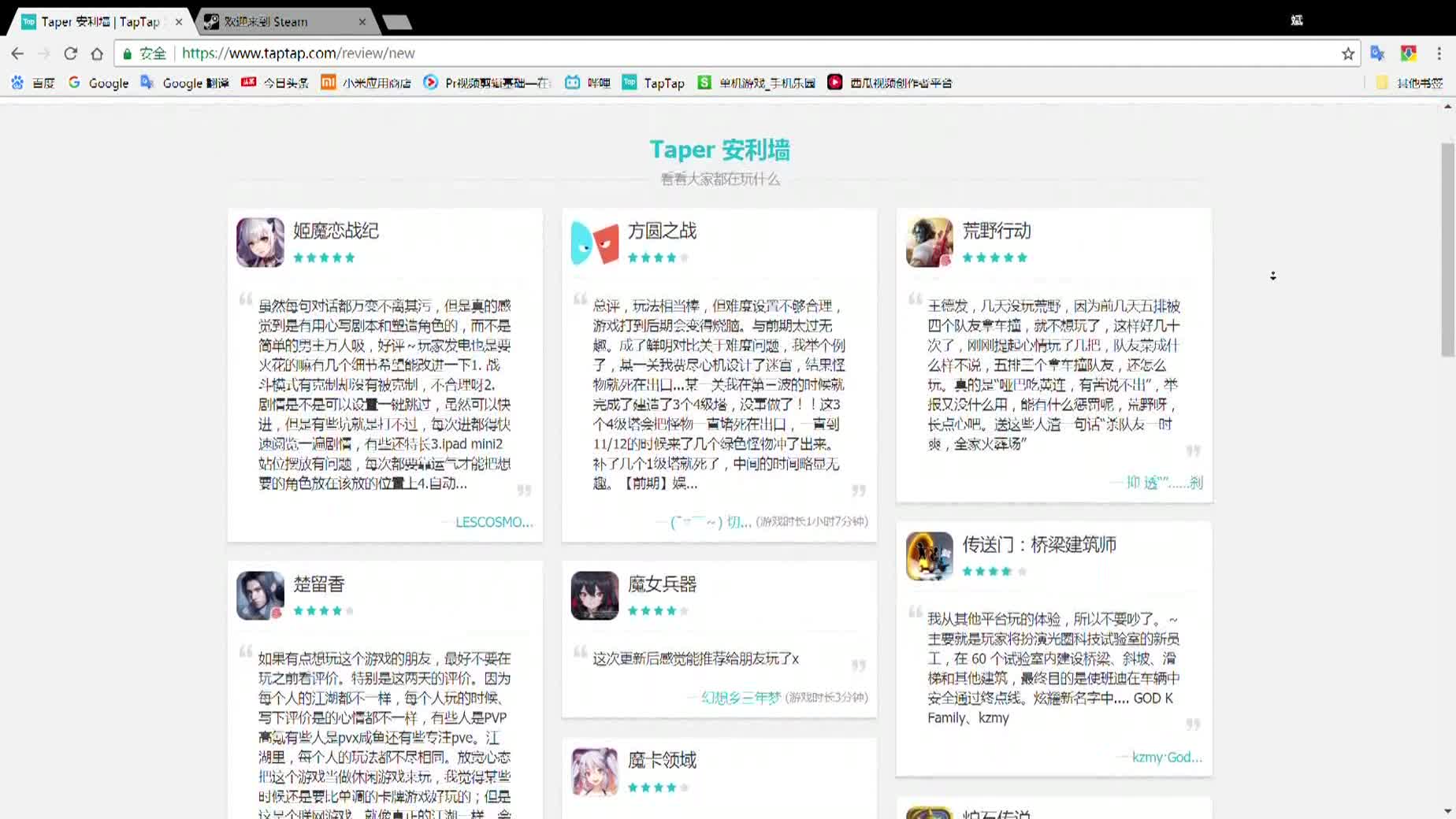1456x819 pixels.
Task: Click the 姬魔恋战纪 title link
Action: [x=336, y=231]
